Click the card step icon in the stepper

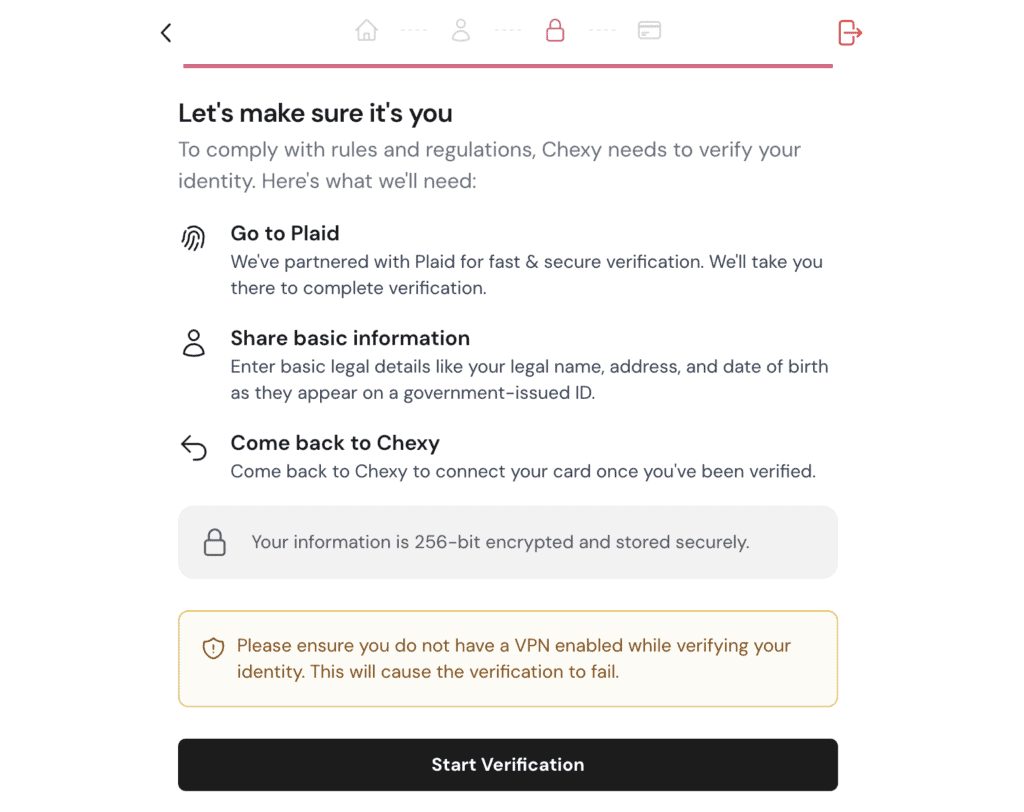[649, 31]
